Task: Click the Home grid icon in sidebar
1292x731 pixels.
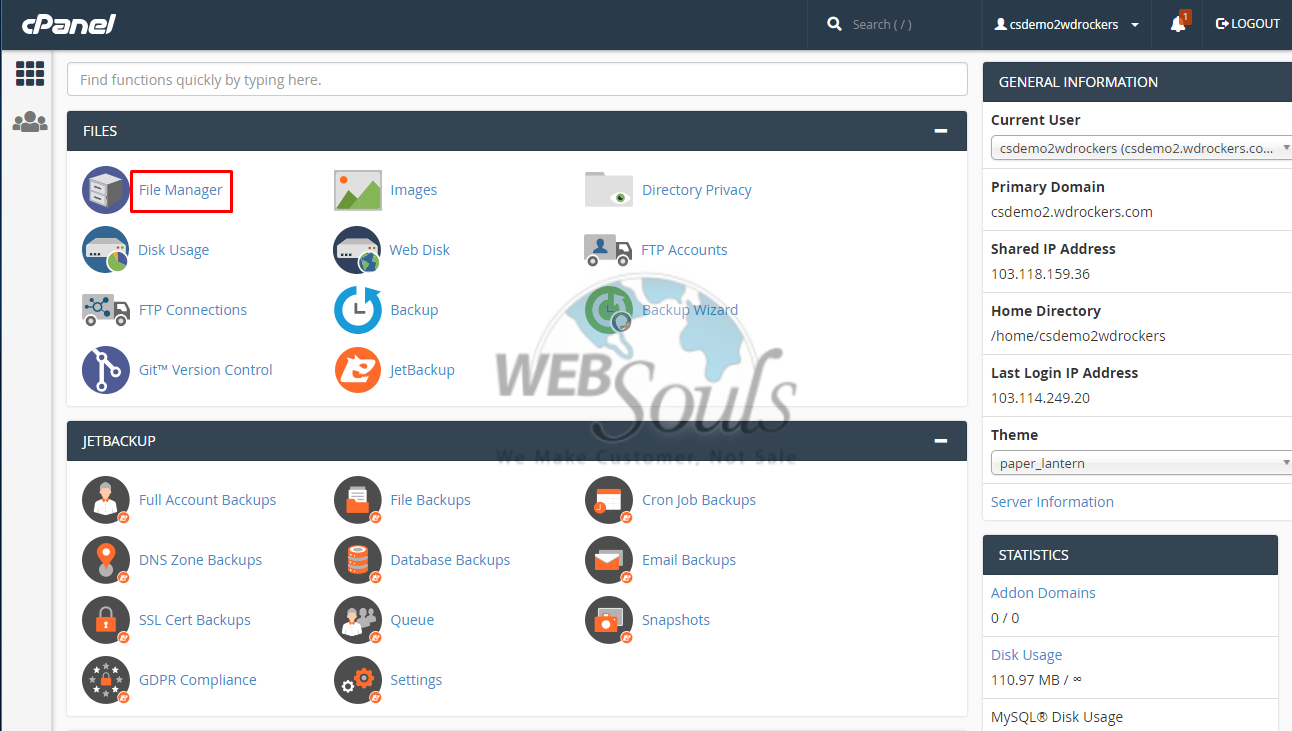Action: [30, 73]
